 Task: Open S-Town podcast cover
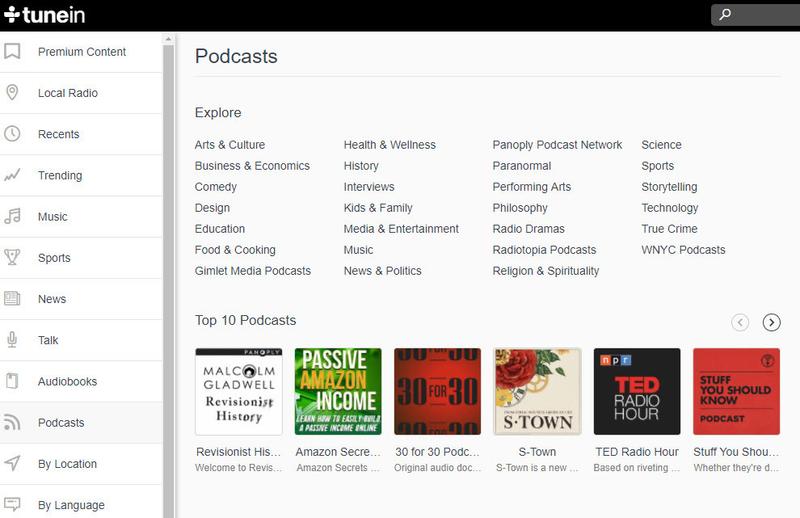pos(537,391)
